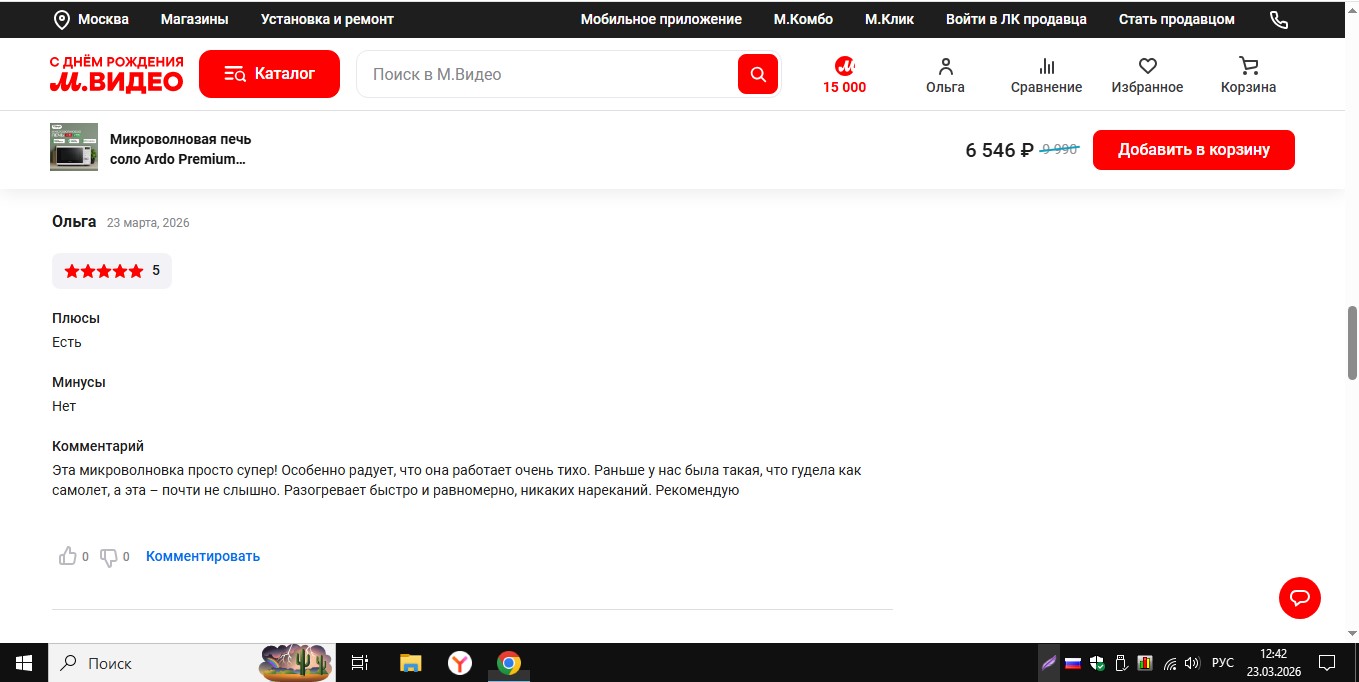
Task: Open the 15 000 bonus points icon
Action: click(845, 66)
